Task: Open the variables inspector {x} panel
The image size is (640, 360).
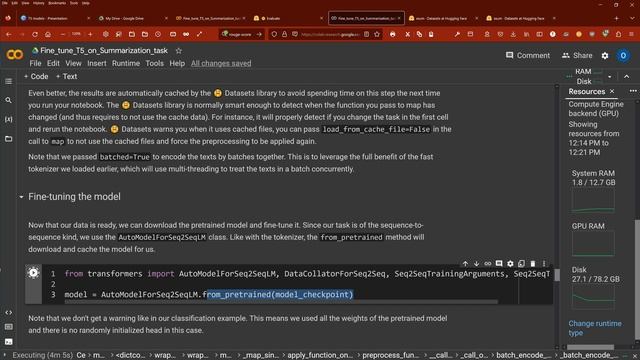Action: tap(8, 119)
